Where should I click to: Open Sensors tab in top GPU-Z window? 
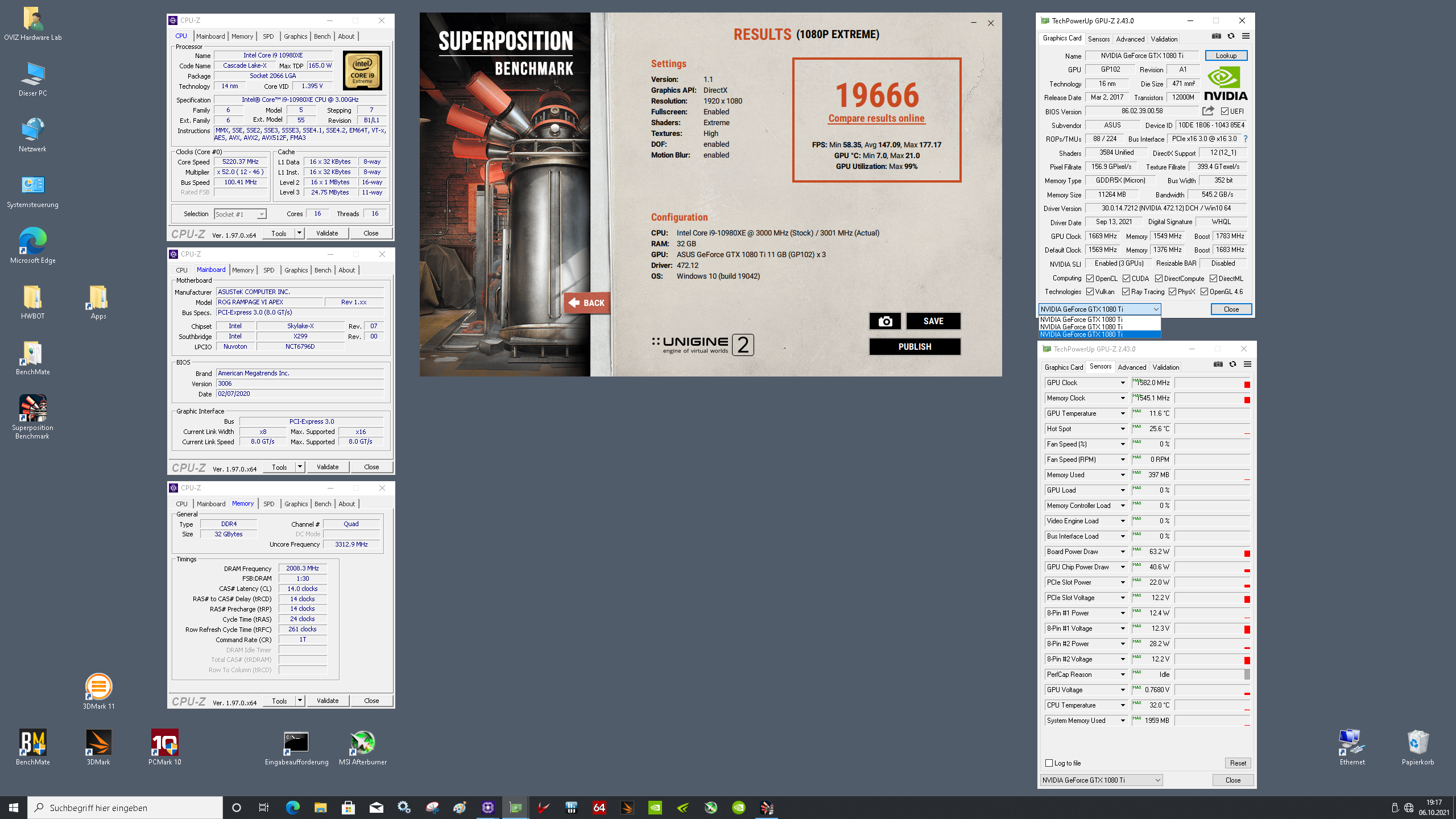(1098, 39)
